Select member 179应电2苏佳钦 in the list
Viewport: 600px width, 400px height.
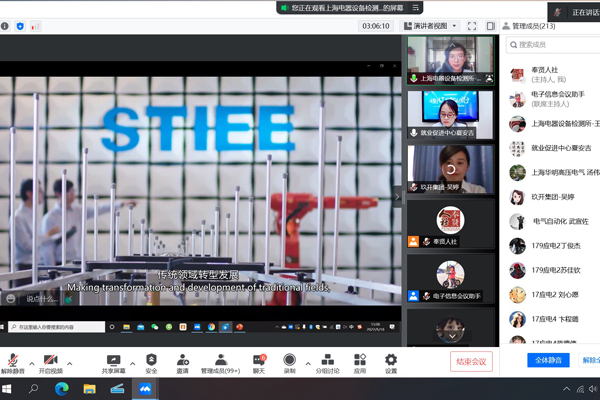point(553,270)
